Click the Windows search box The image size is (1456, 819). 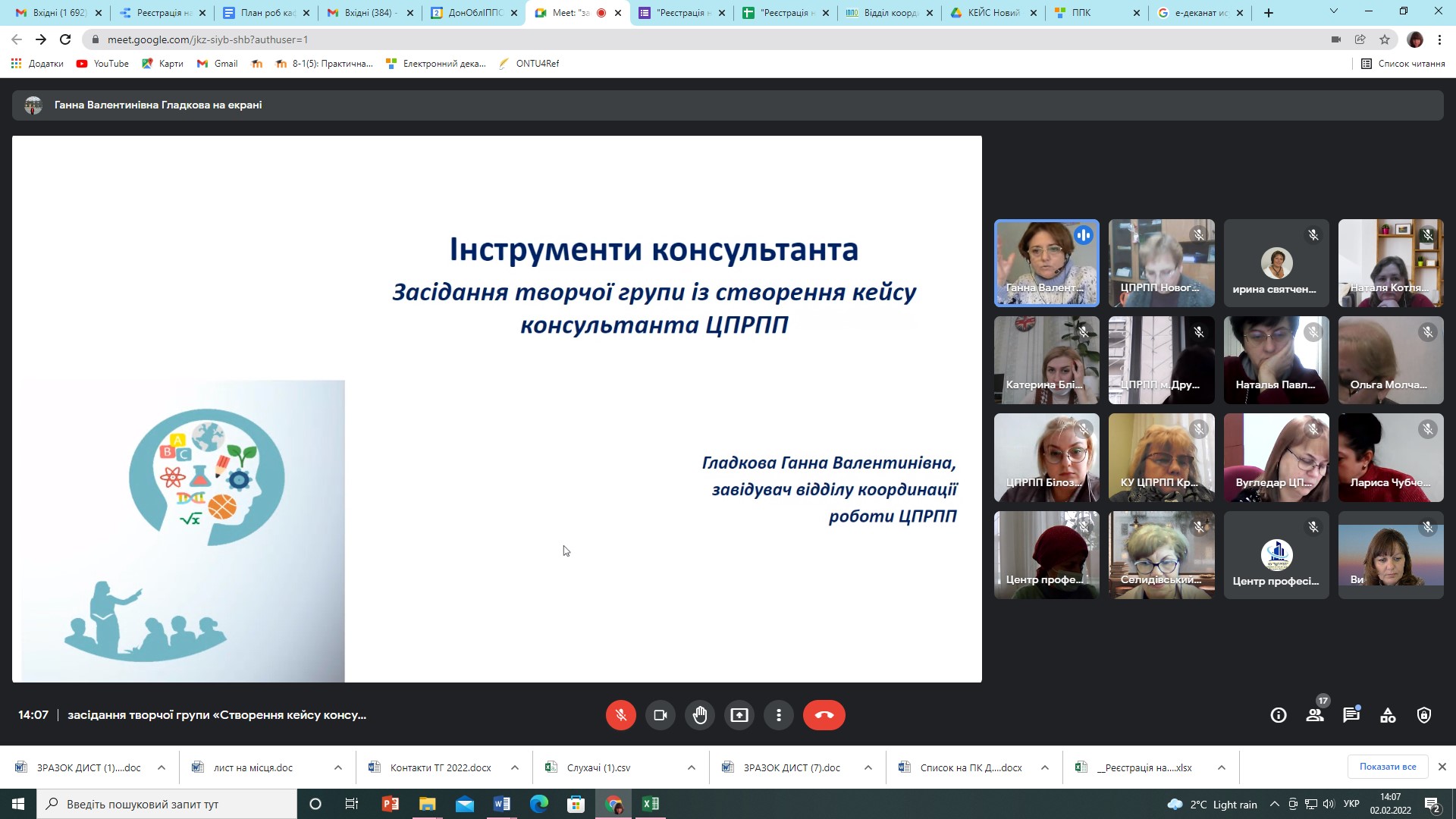167,804
